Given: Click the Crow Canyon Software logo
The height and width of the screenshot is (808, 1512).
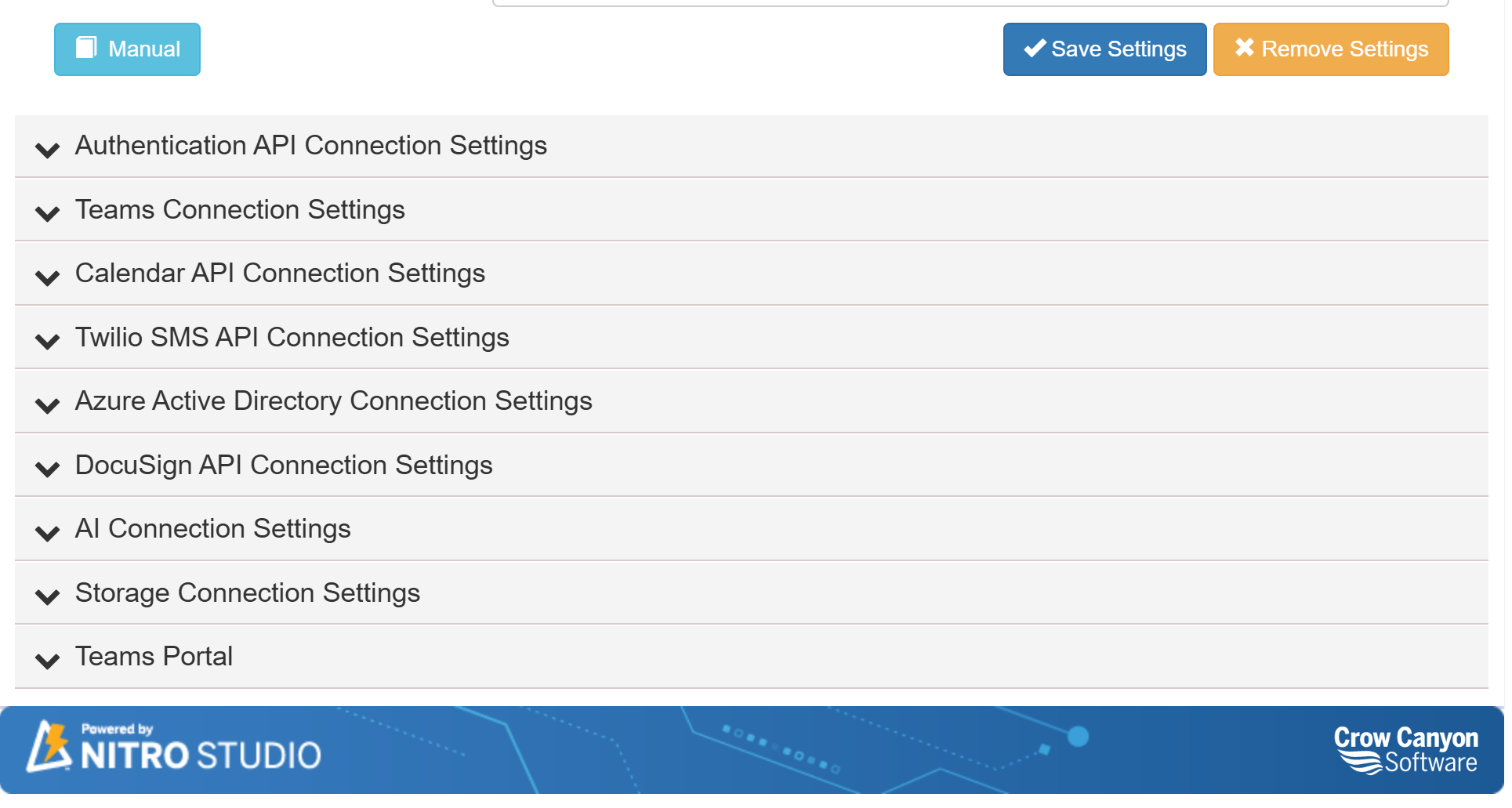Looking at the screenshot, I should pos(1405,749).
